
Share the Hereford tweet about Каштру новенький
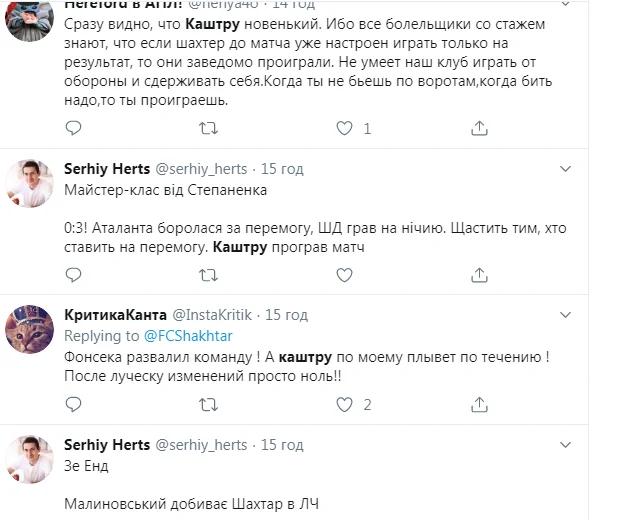(x=480, y=128)
